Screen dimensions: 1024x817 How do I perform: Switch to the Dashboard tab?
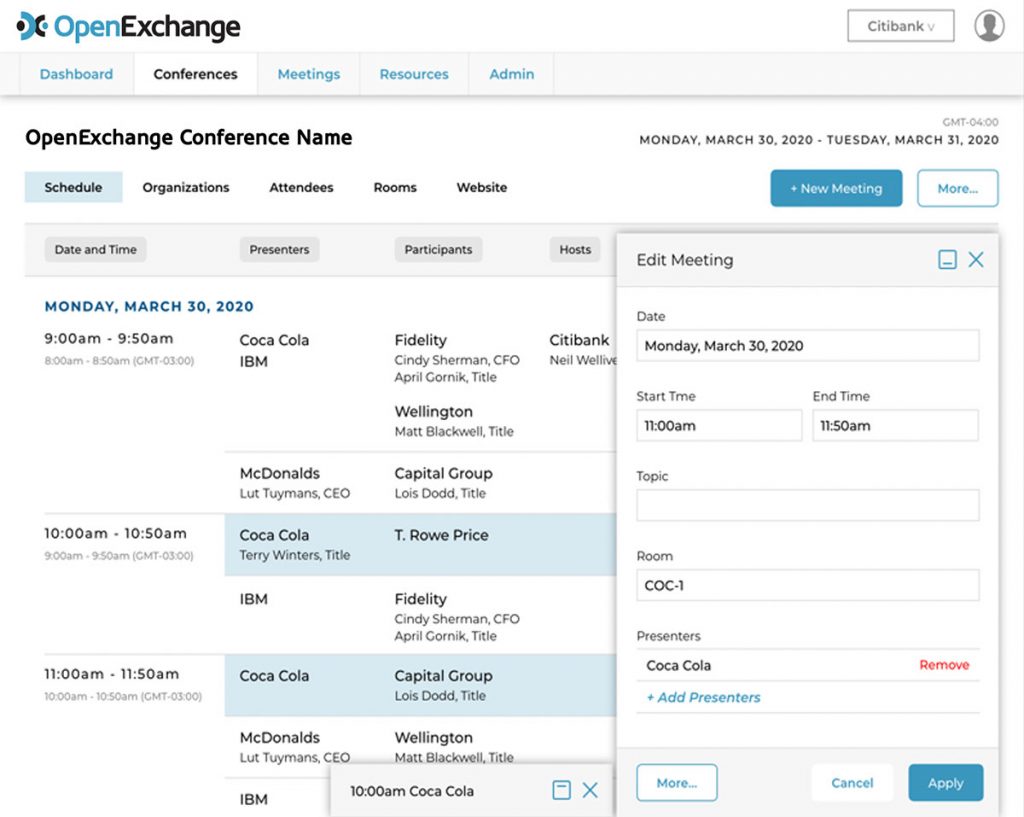[76, 74]
